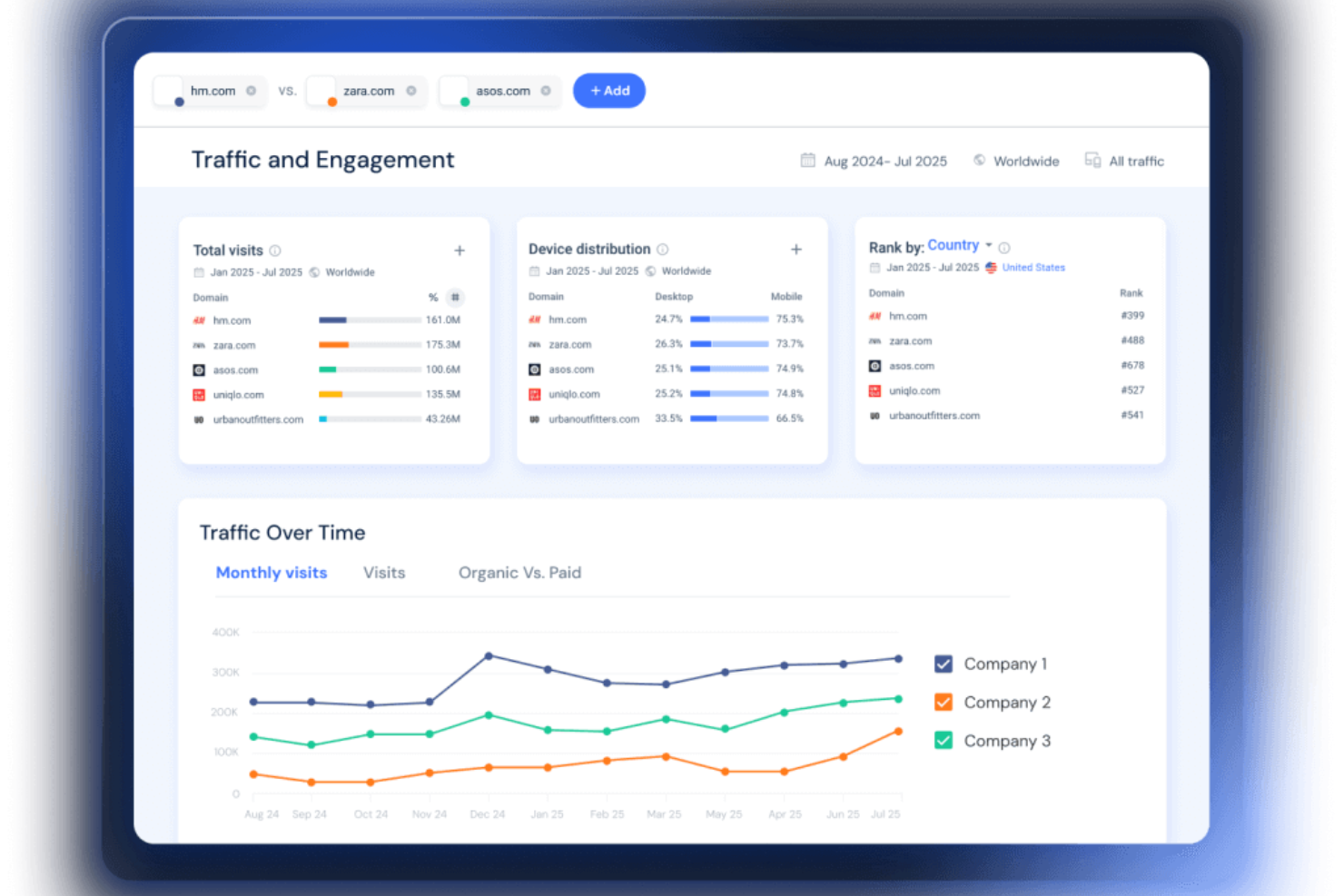Switch to the Visits tab
The image size is (1344, 896).
384,572
